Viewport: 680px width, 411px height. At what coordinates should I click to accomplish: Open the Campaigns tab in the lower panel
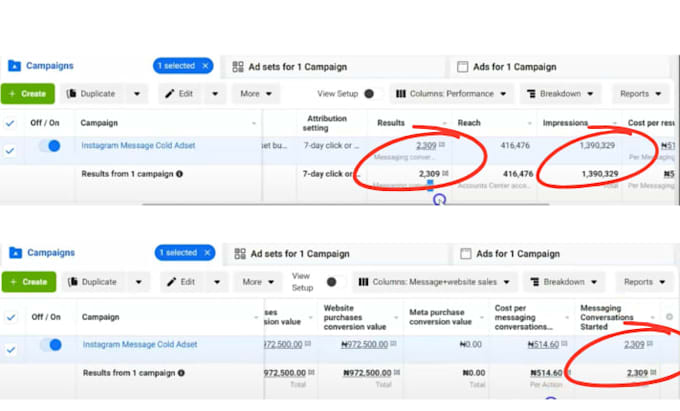42,252
